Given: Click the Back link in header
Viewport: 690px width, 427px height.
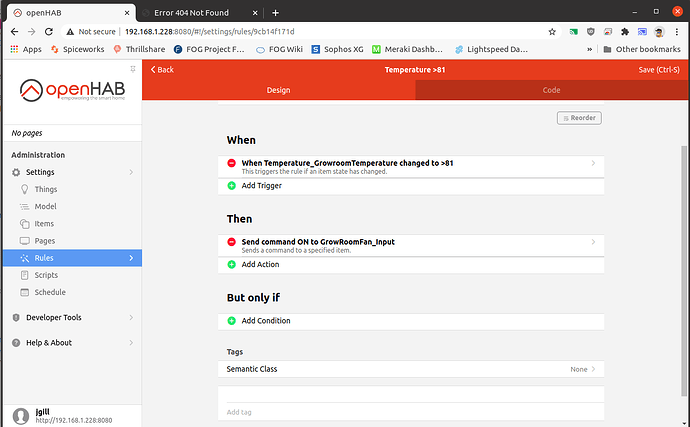Looking at the screenshot, I should 162,69.
